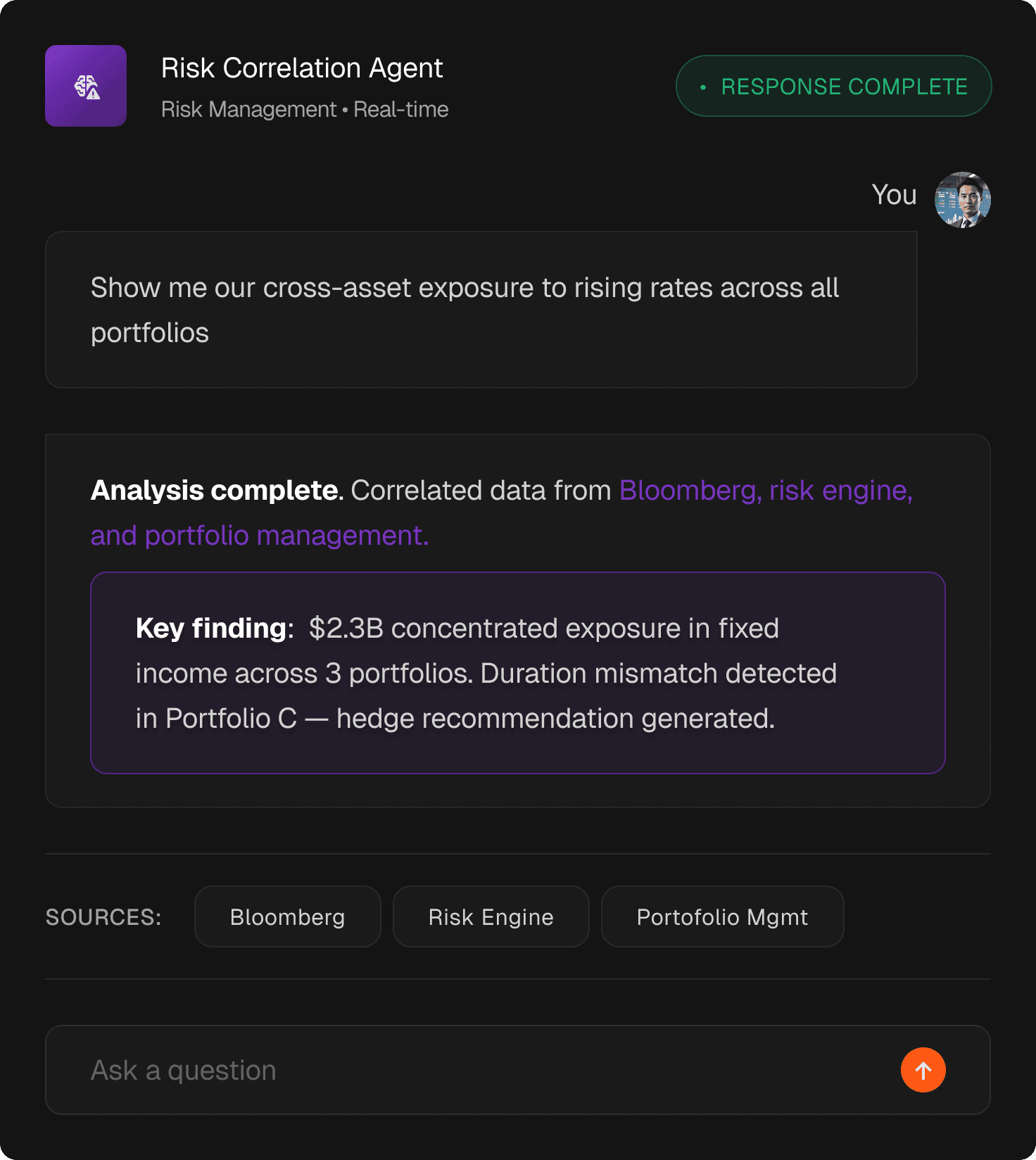Select the user's cross-asset exposure message

pos(481,310)
